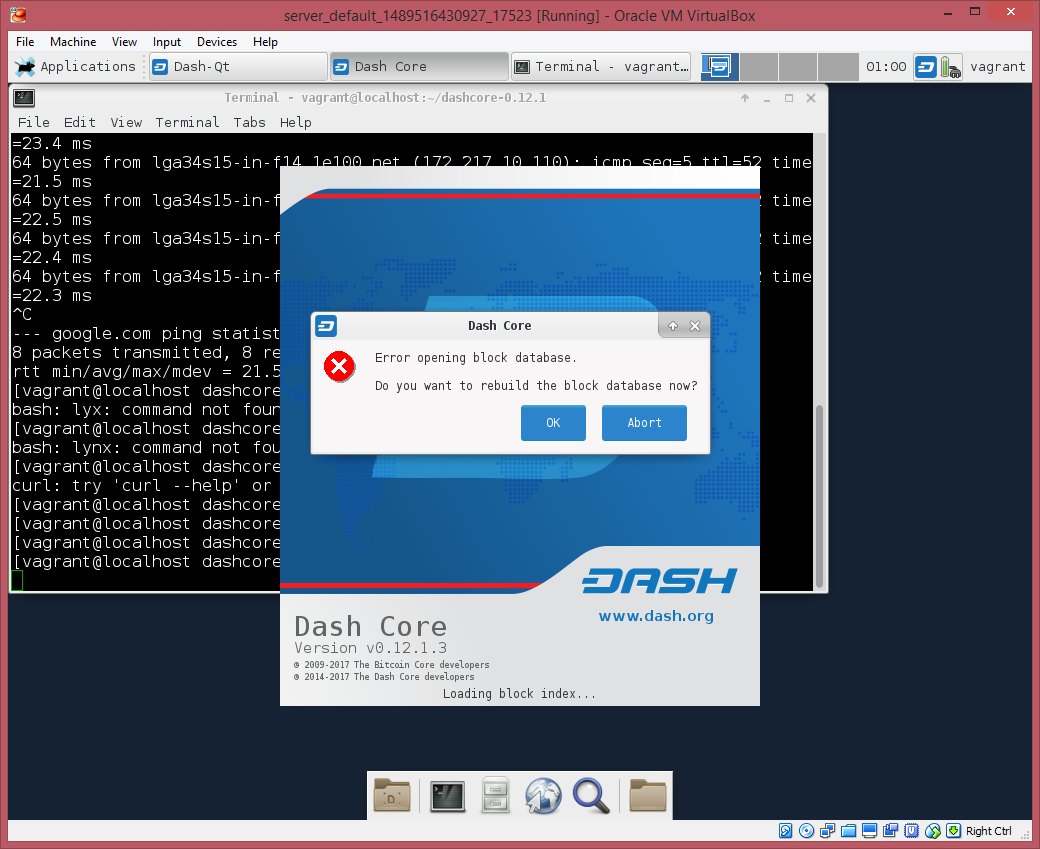This screenshot has height=849, width=1040.
Task: Select the fourth workspace in the switcher
Action: coord(838,66)
